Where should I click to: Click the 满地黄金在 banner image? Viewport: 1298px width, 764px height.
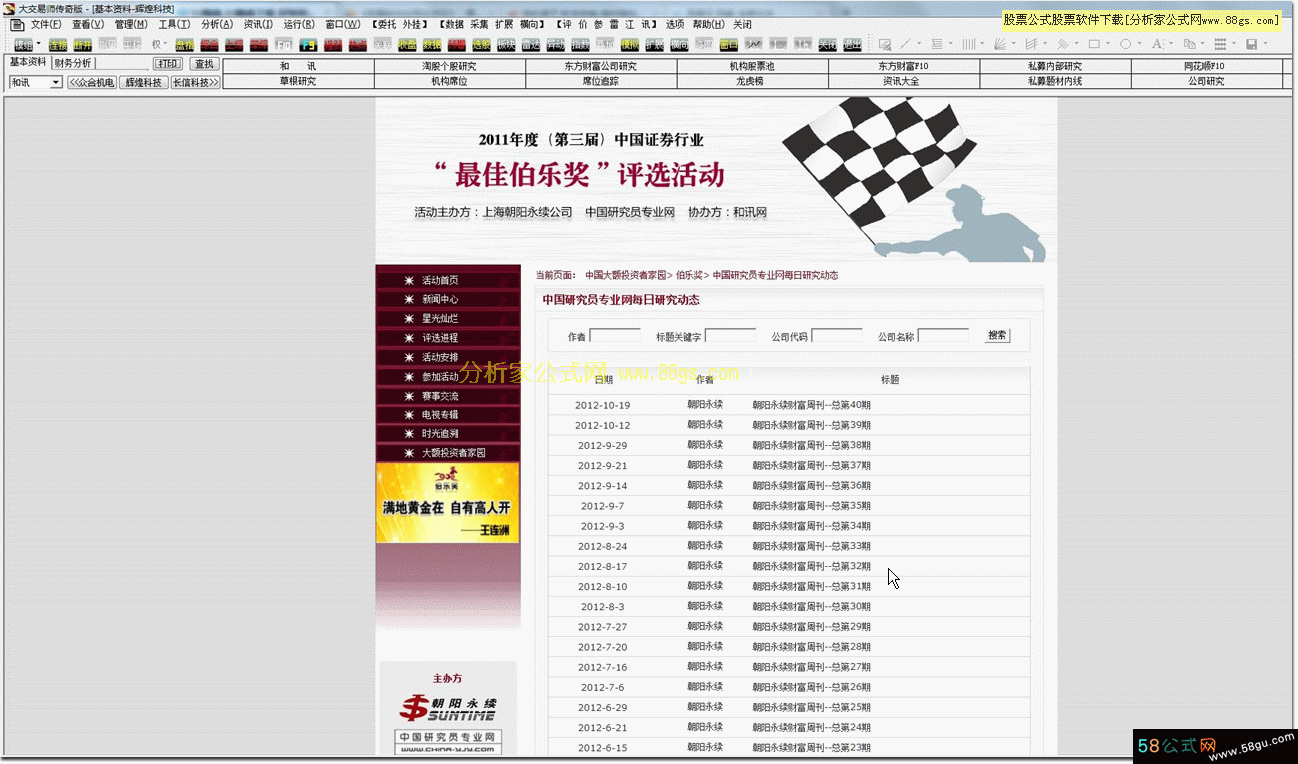pyautogui.click(x=448, y=503)
